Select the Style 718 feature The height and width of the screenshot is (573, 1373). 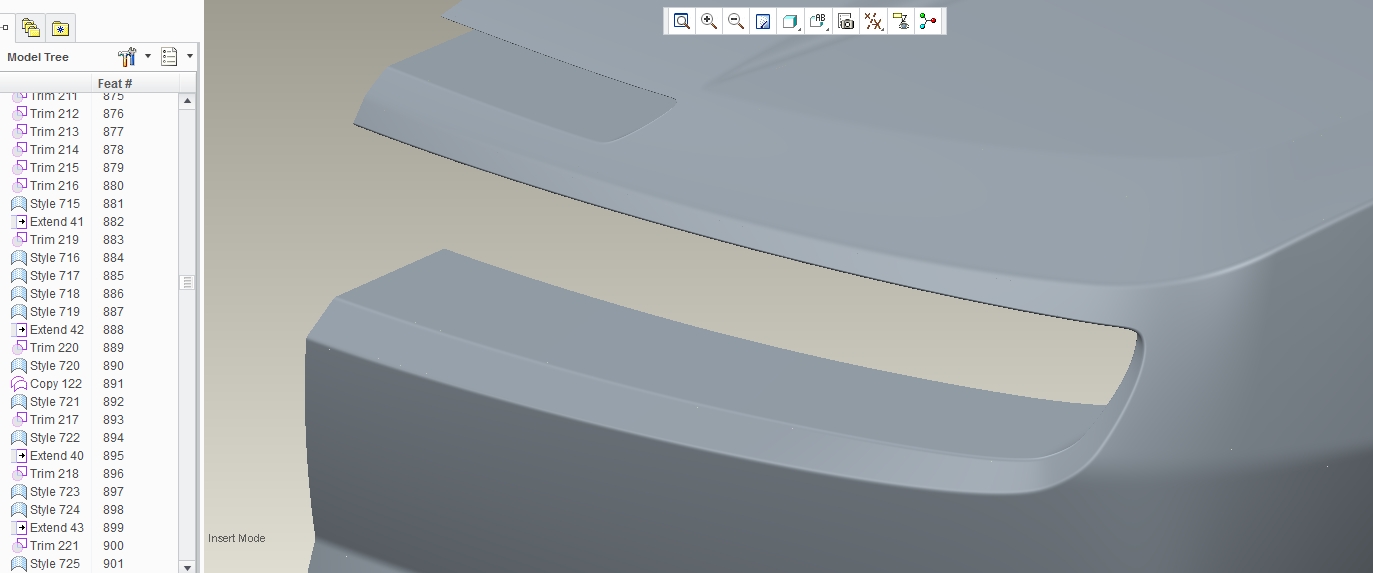point(45,294)
